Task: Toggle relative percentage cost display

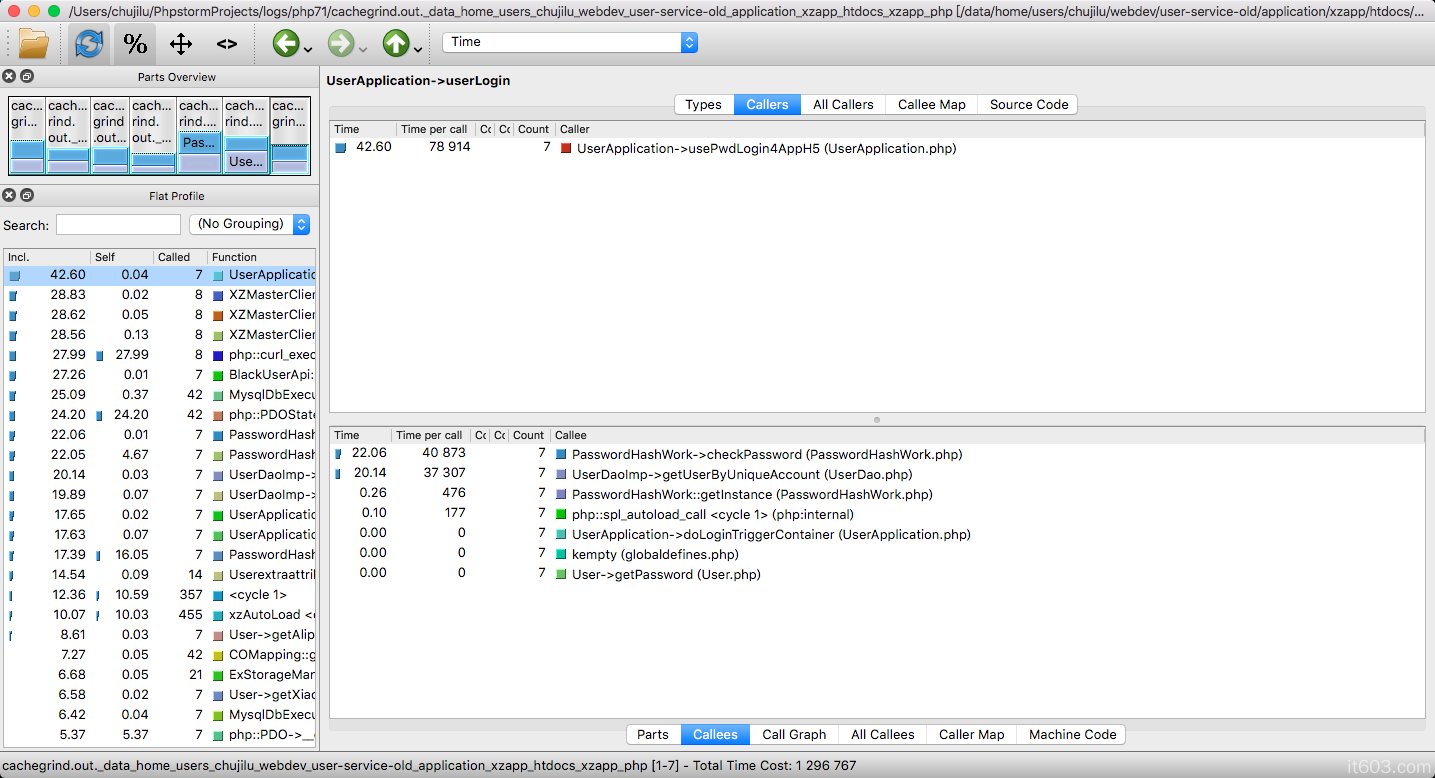Action: coord(135,43)
